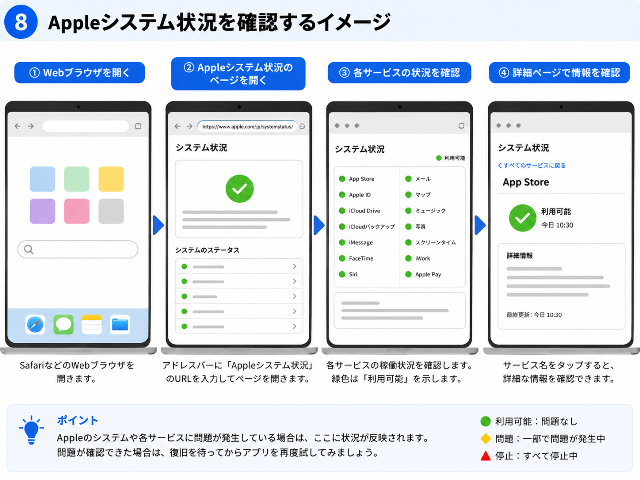Click the large App Store title on detail page
Image resolution: width=640 pixels, height=480 pixels.
coord(526,182)
